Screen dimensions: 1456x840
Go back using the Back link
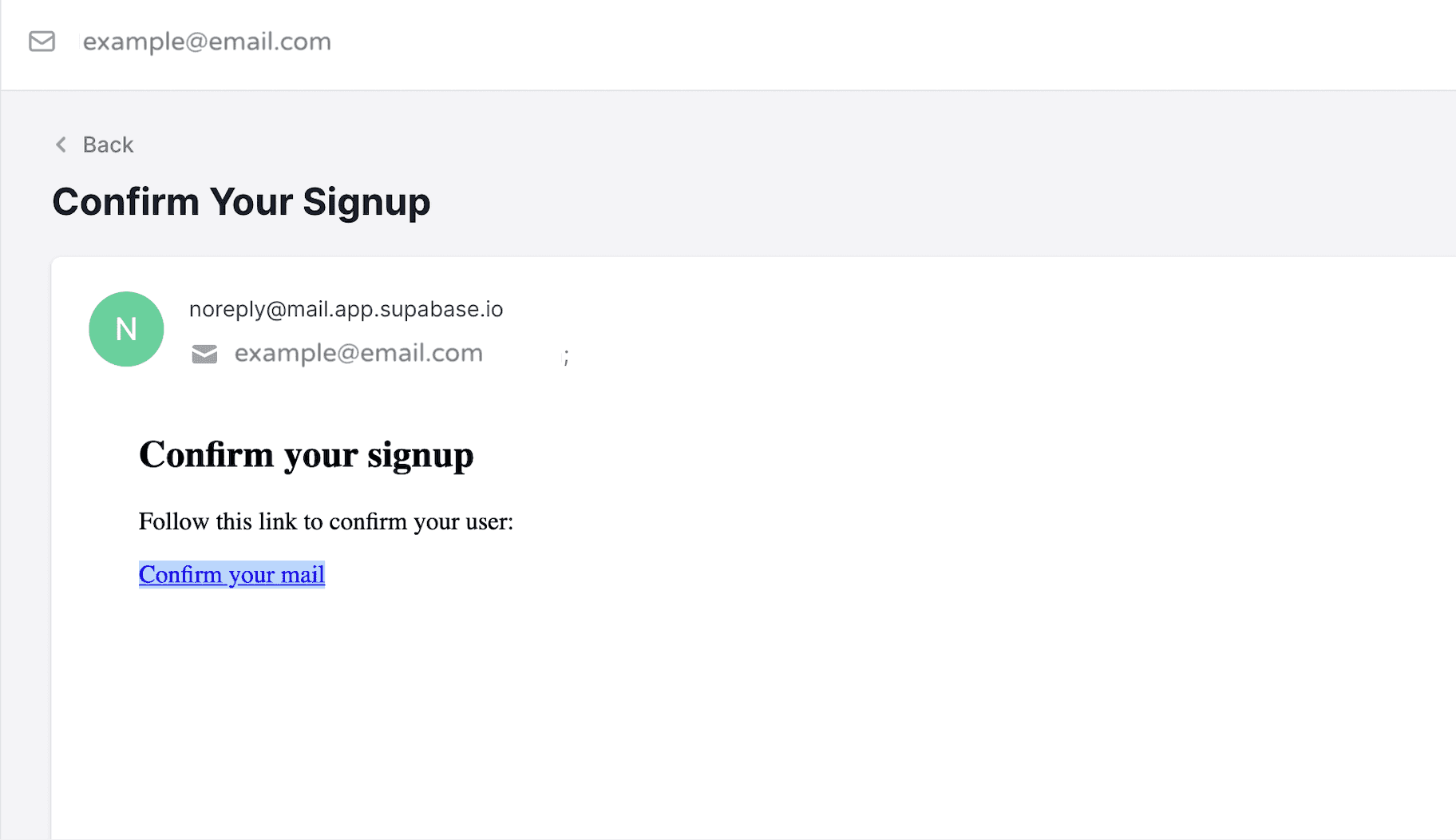point(108,145)
